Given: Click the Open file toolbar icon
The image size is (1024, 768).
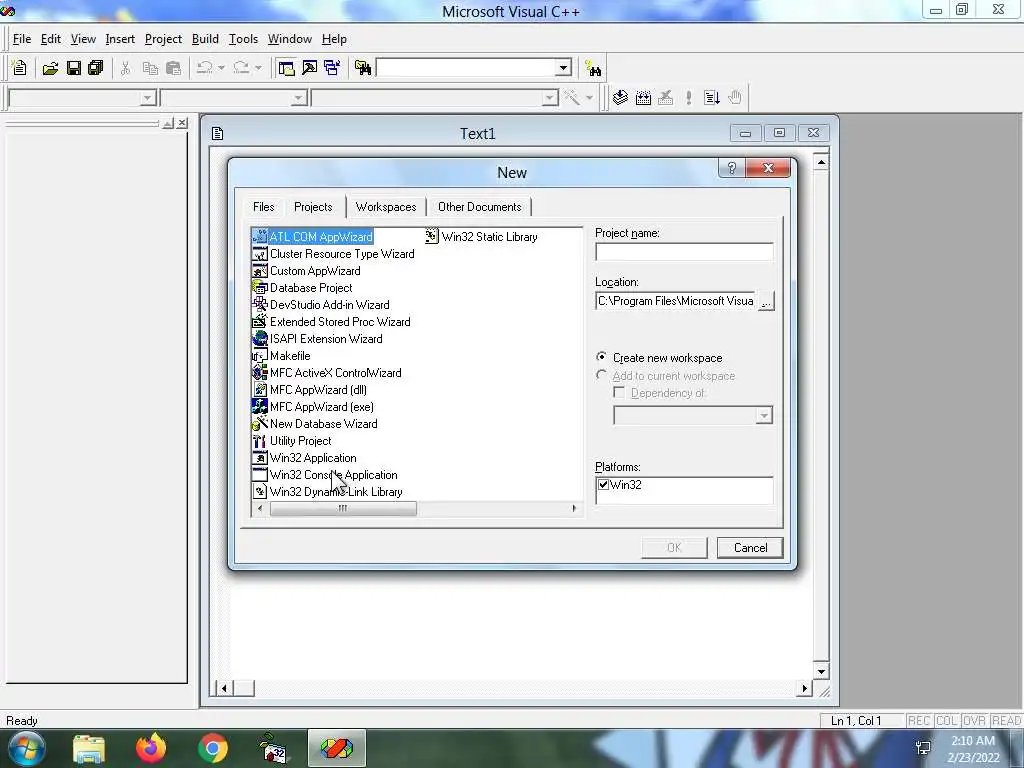Looking at the screenshot, I should (x=50, y=67).
